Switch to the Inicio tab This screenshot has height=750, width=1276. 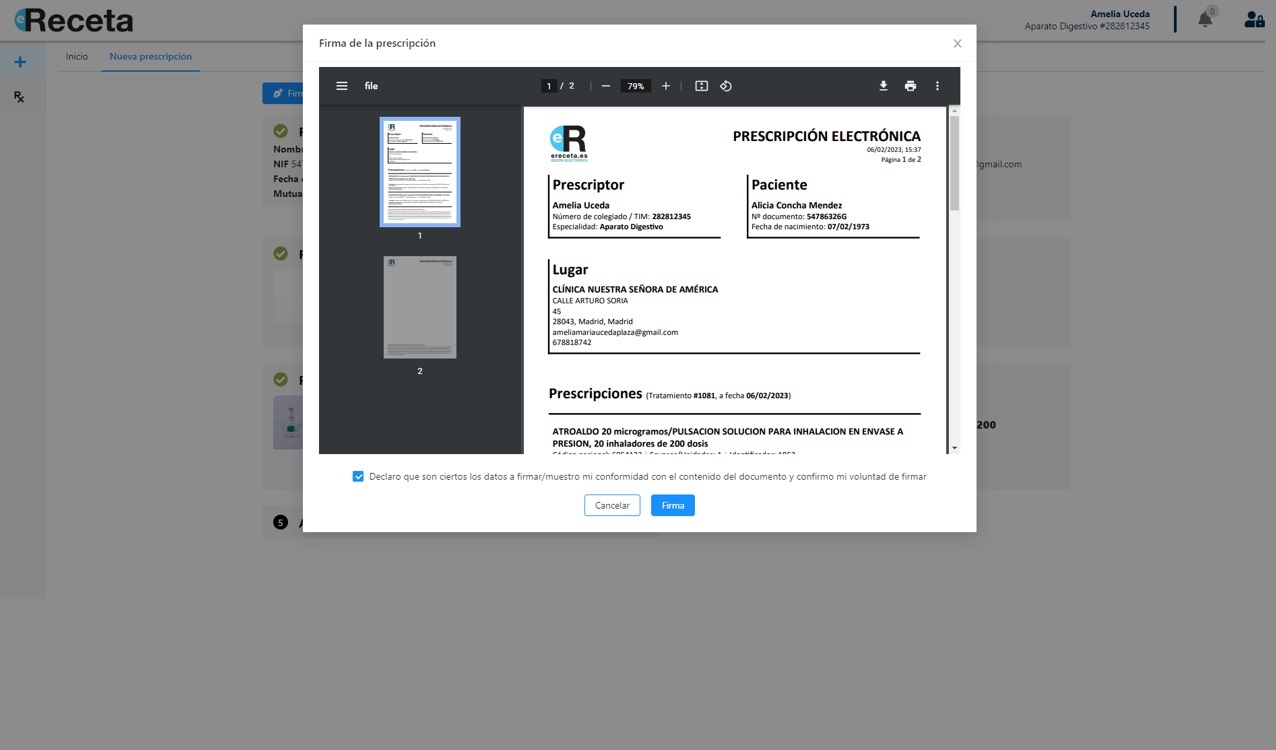(77, 57)
